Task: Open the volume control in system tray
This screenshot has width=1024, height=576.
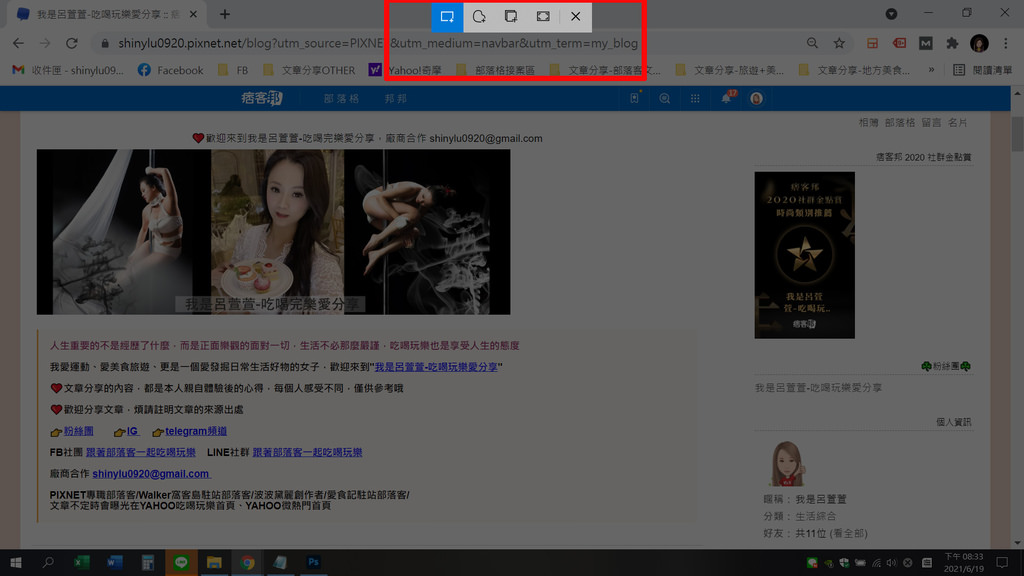Action: pos(892,562)
